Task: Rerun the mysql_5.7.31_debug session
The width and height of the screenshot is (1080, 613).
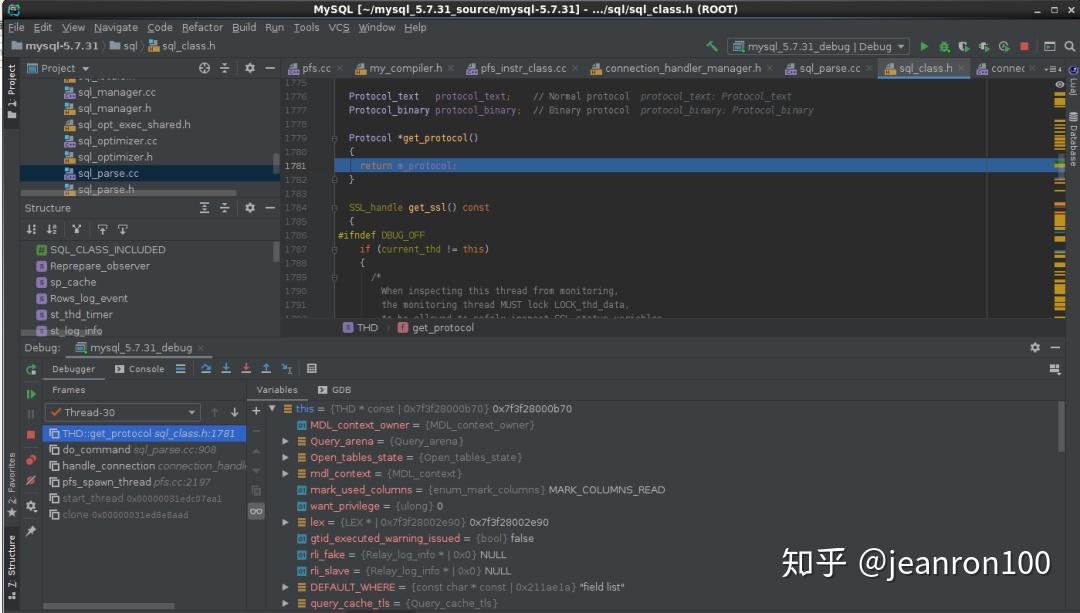Action: (30, 368)
